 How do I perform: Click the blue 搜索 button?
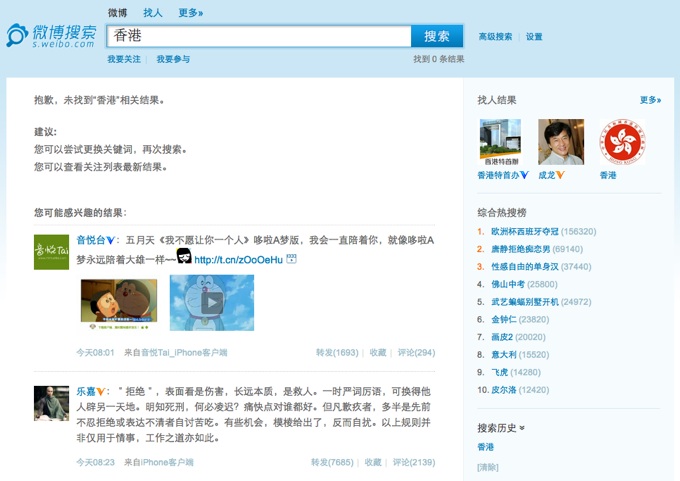(437, 36)
